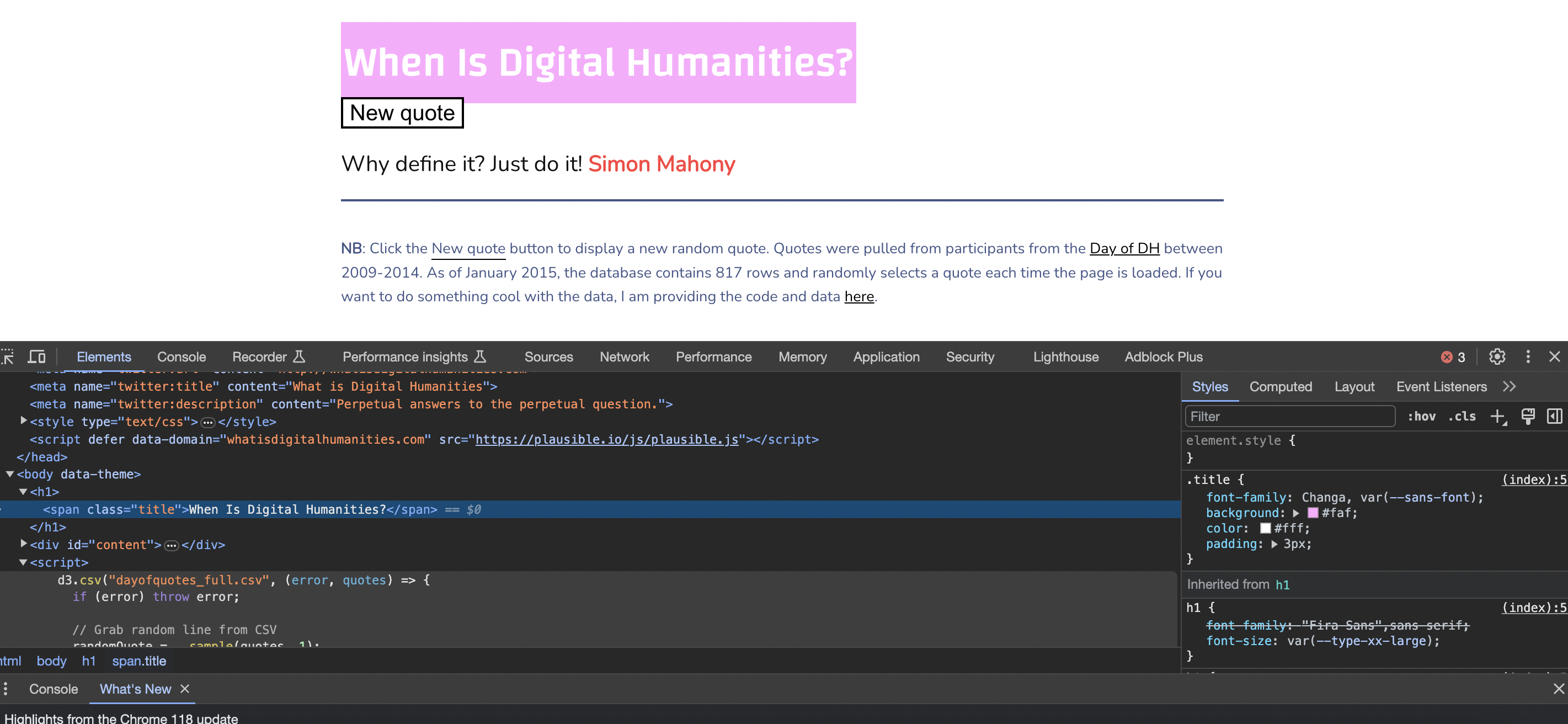Switch to the Network panel tab
The height and width of the screenshot is (724, 1568).
[x=624, y=357]
